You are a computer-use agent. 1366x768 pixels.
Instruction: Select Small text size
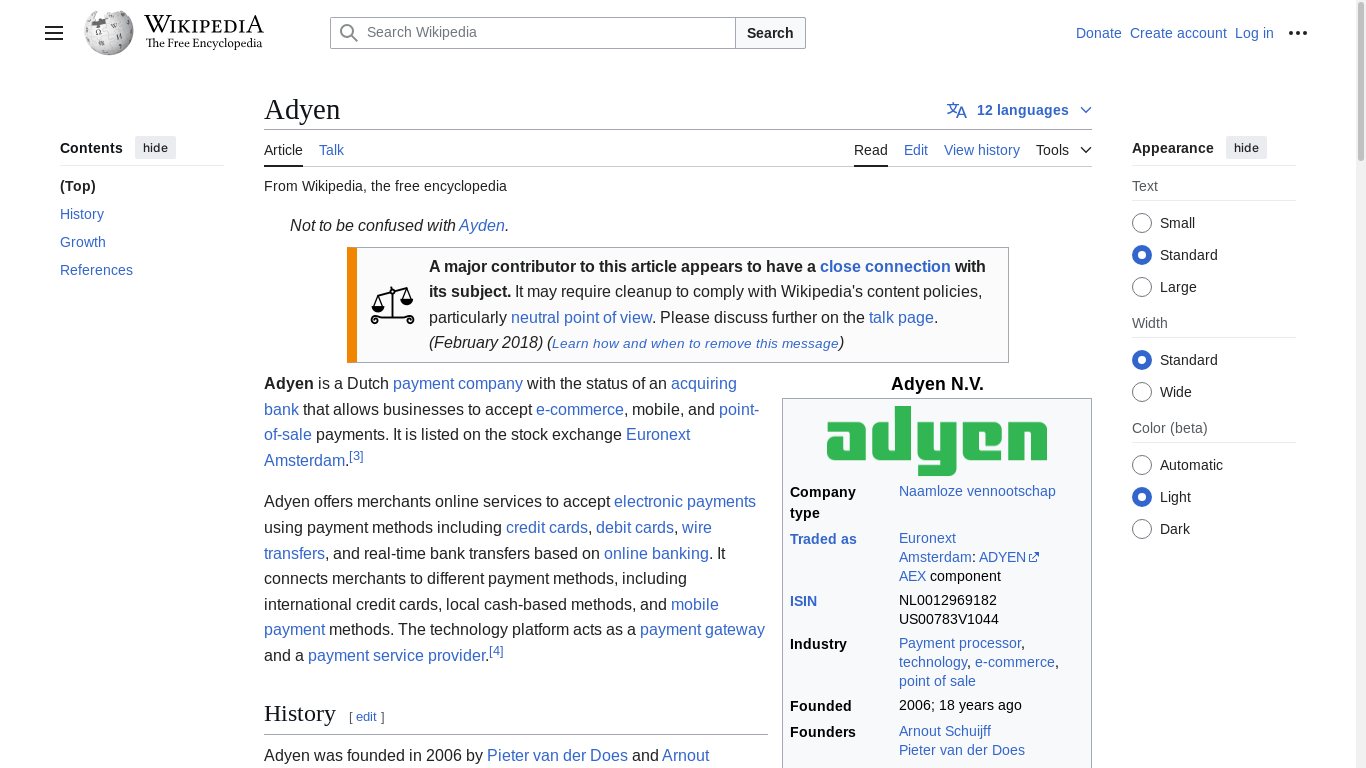(x=1142, y=223)
